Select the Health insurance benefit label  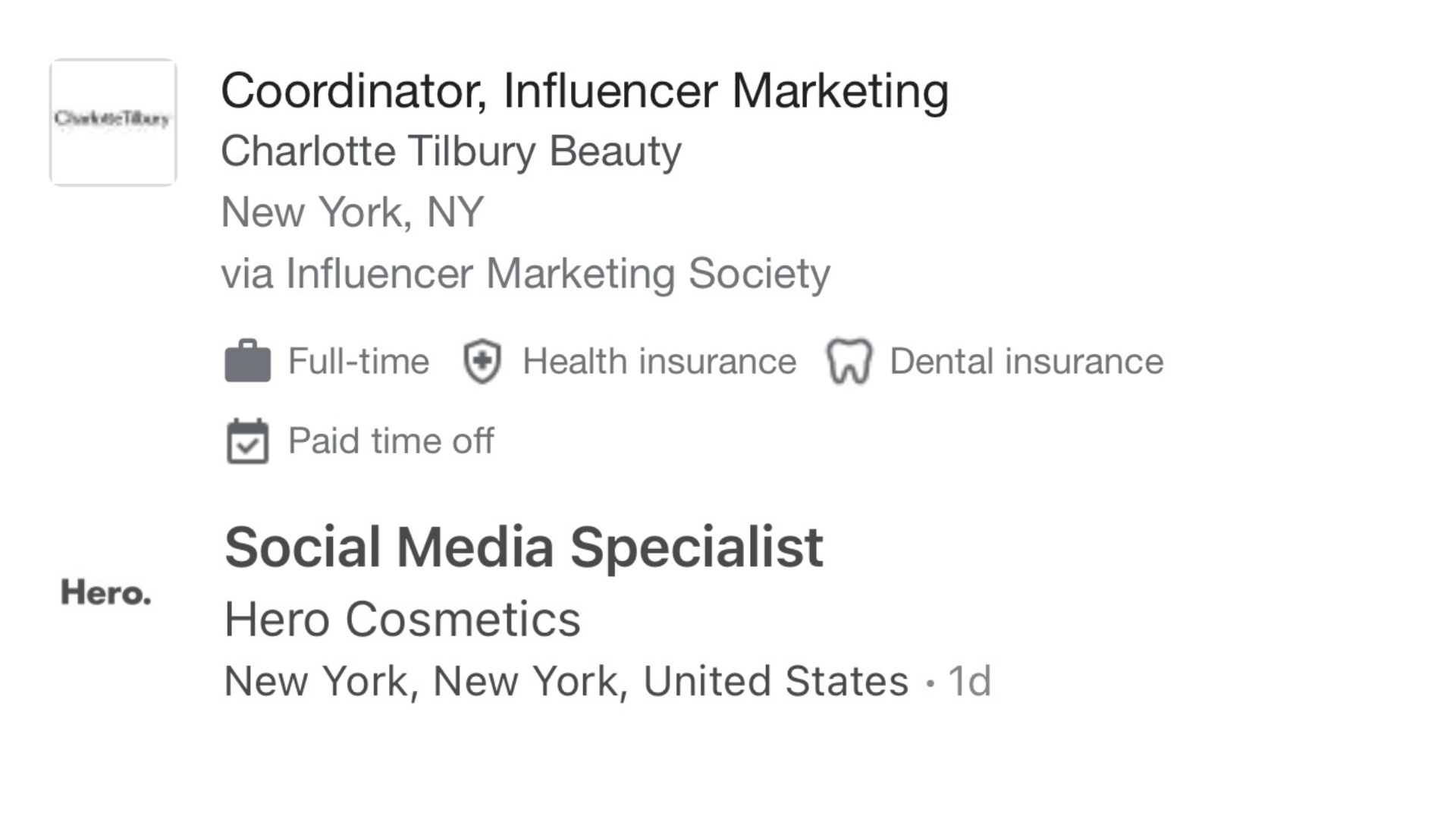[659, 361]
